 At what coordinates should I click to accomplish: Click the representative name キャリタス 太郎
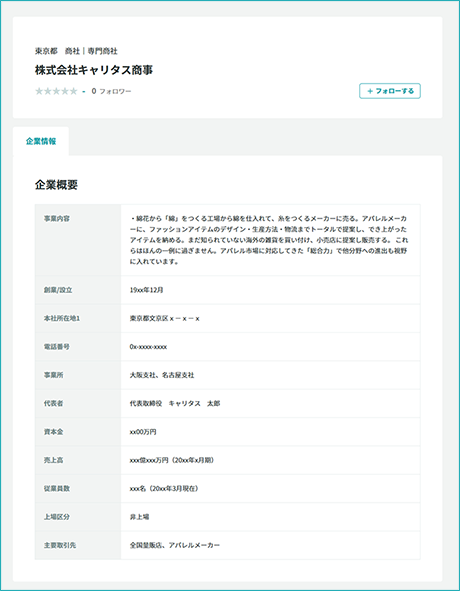194,403
